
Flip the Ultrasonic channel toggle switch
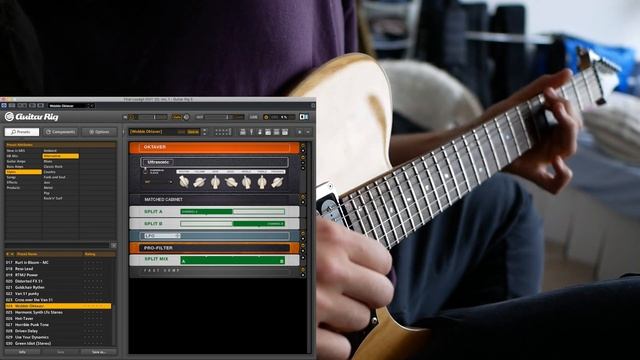click(145, 171)
